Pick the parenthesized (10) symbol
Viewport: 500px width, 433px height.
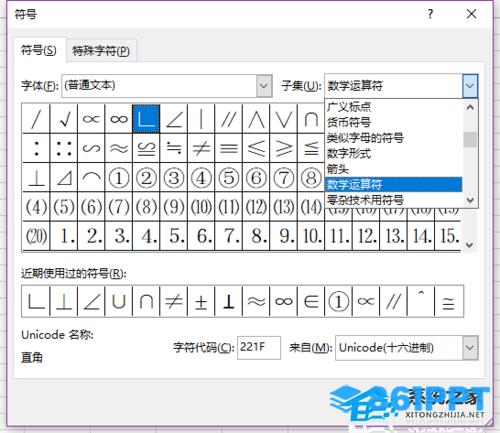[x=201, y=207]
